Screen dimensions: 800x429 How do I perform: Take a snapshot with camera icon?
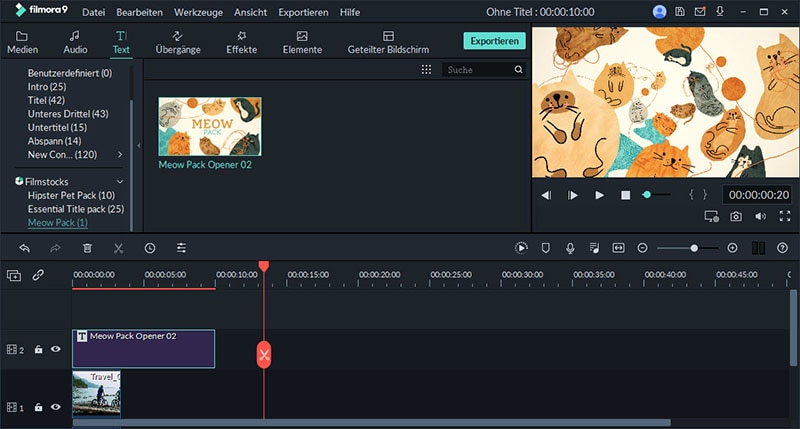pos(736,216)
